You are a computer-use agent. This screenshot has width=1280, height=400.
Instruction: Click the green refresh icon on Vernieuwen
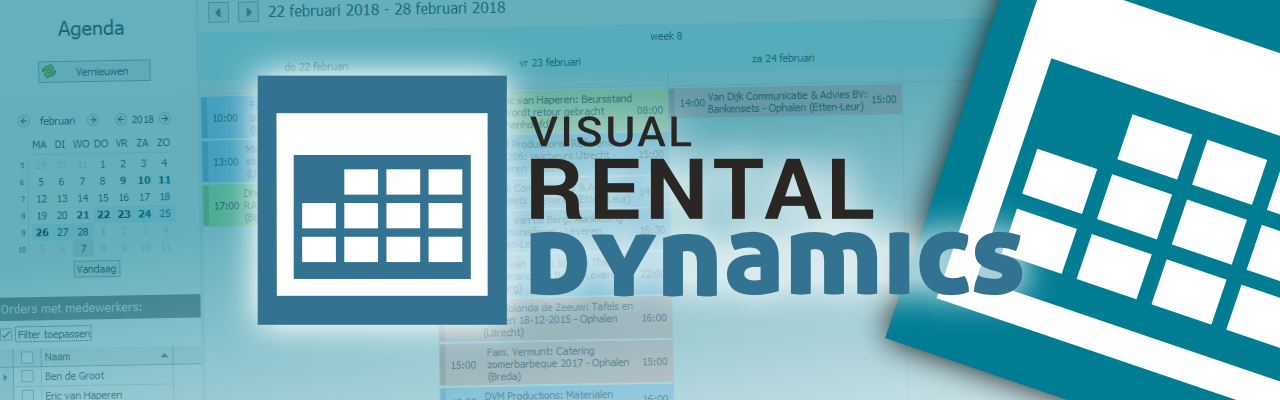(x=49, y=71)
